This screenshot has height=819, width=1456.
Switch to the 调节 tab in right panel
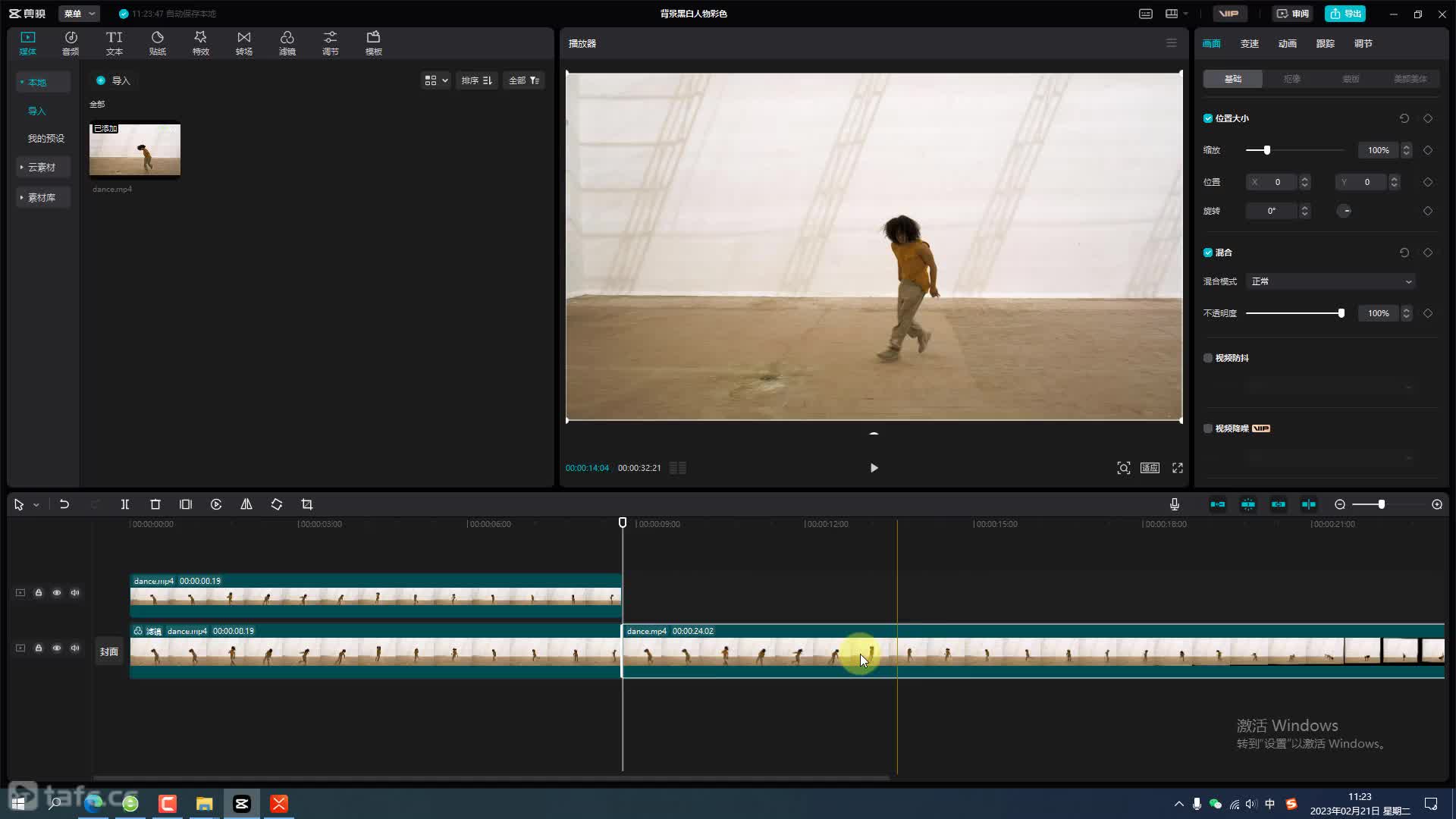click(1363, 43)
